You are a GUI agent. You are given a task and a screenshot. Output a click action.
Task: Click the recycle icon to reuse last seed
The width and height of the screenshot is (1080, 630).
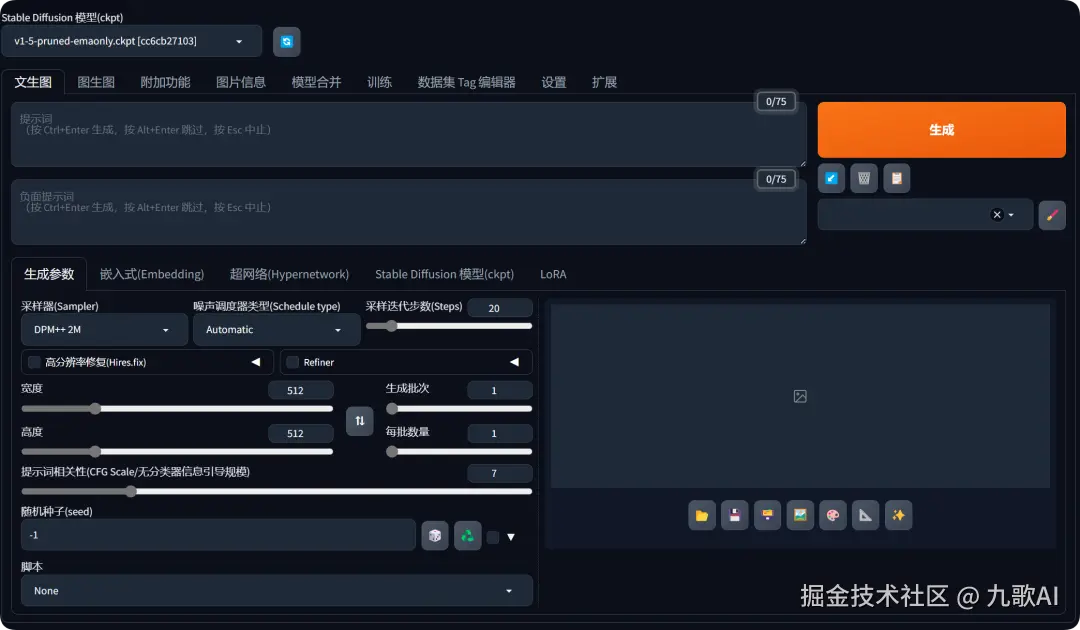(466, 535)
